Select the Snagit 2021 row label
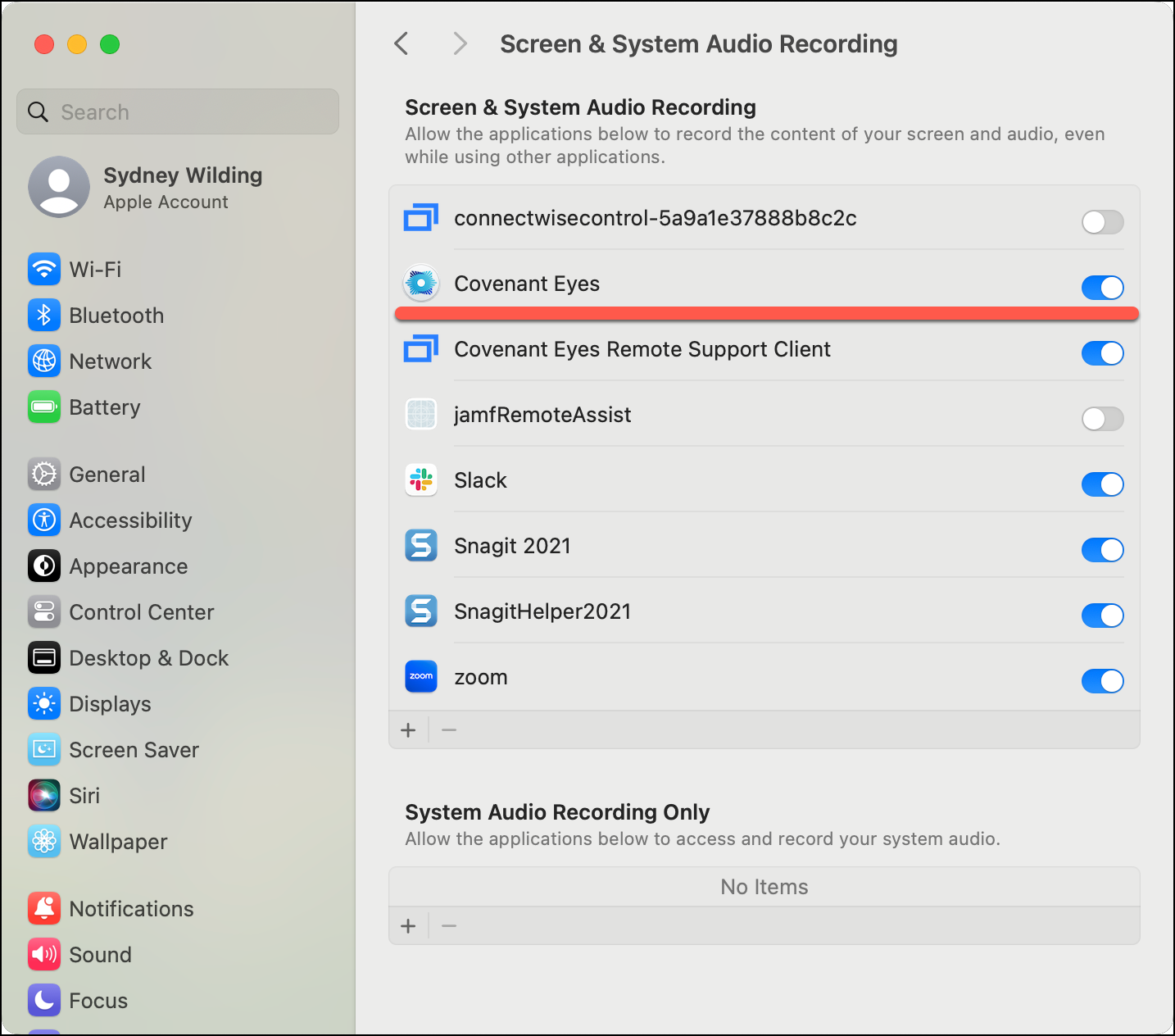The height and width of the screenshot is (1036, 1175). [x=512, y=546]
